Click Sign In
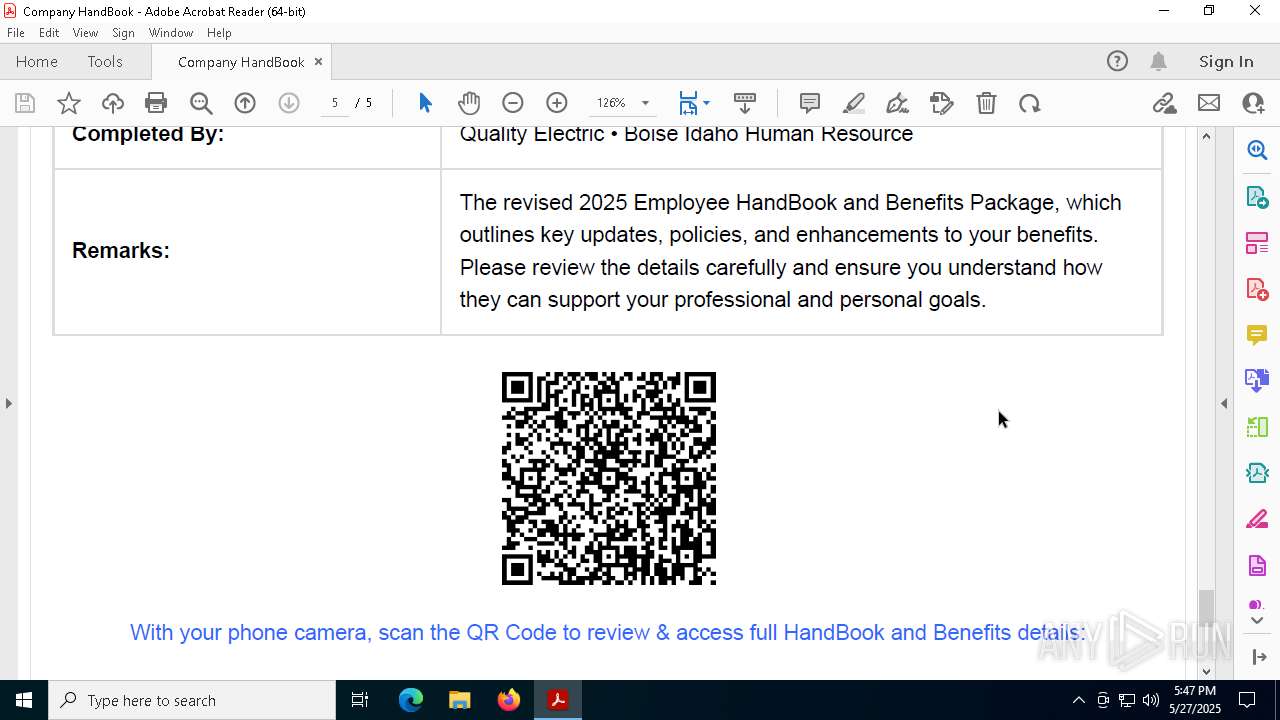This screenshot has width=1280, height=720. click(1226, 62)
